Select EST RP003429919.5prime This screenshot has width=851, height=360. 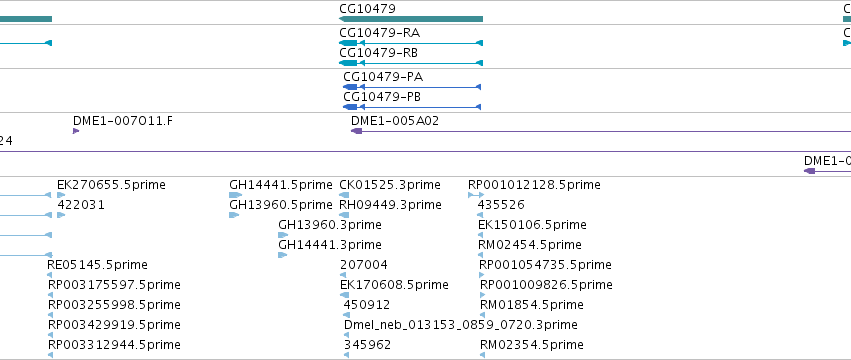pyautogui.click(x=115, y=325)
